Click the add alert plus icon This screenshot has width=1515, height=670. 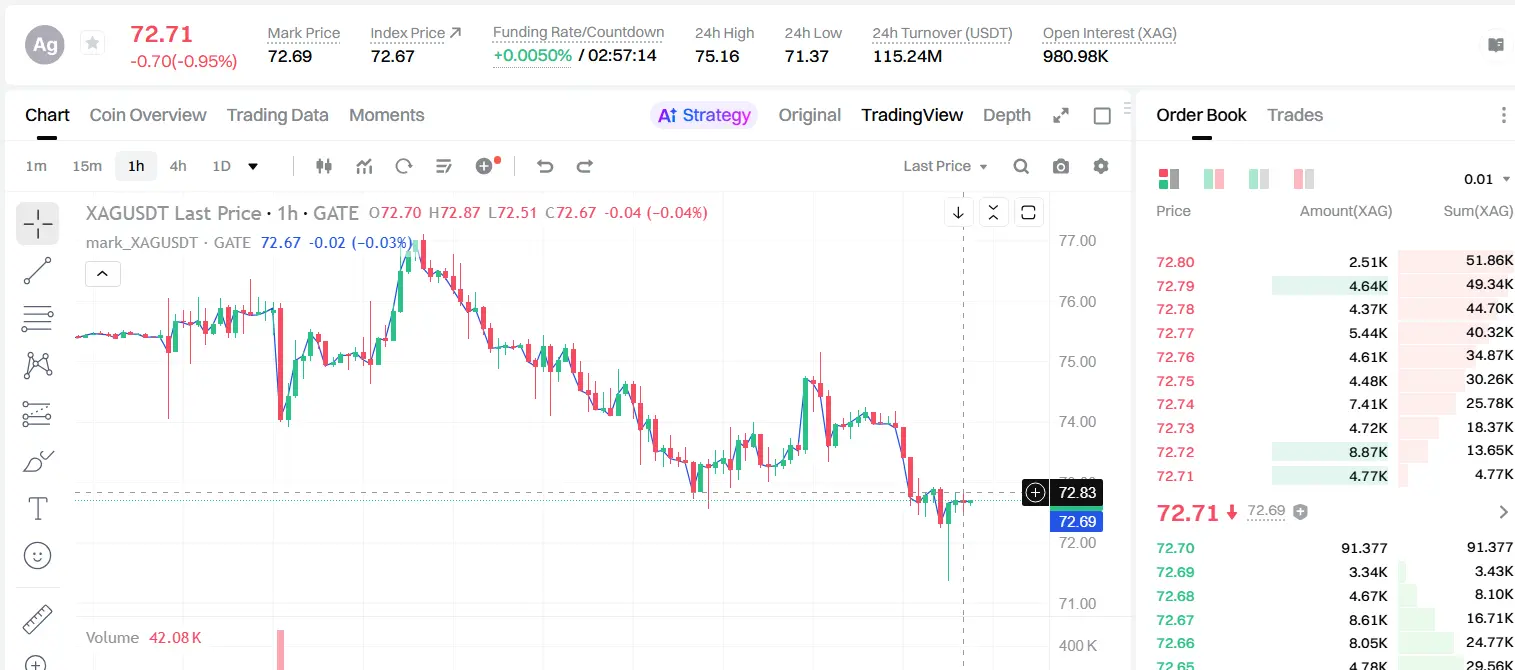click(x=486, y=166)
